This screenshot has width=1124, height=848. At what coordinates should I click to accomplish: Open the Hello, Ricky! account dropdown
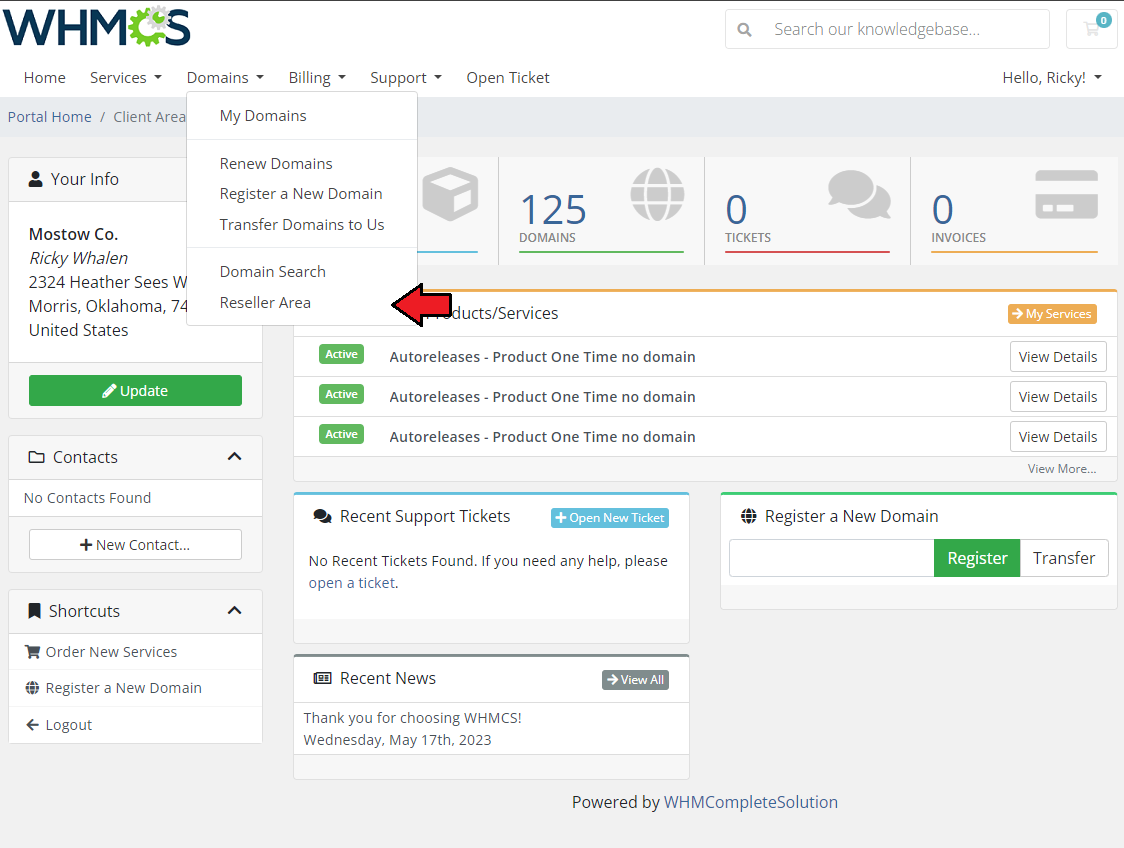point(1052,77)
